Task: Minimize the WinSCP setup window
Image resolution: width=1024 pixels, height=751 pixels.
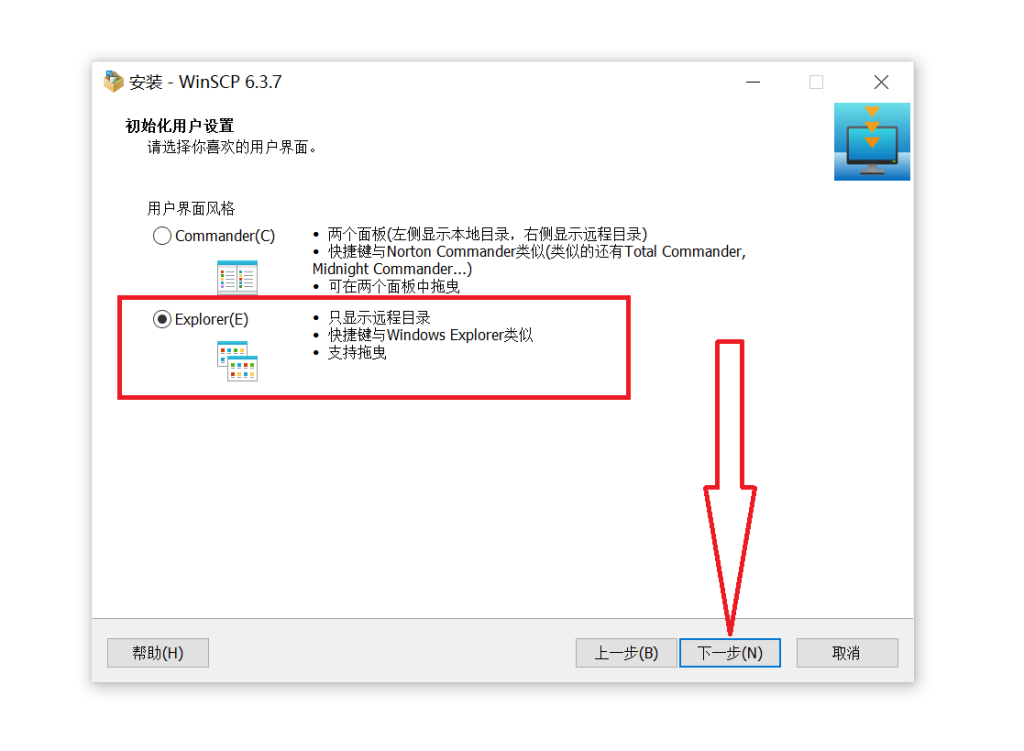Action: coord(753,82)
